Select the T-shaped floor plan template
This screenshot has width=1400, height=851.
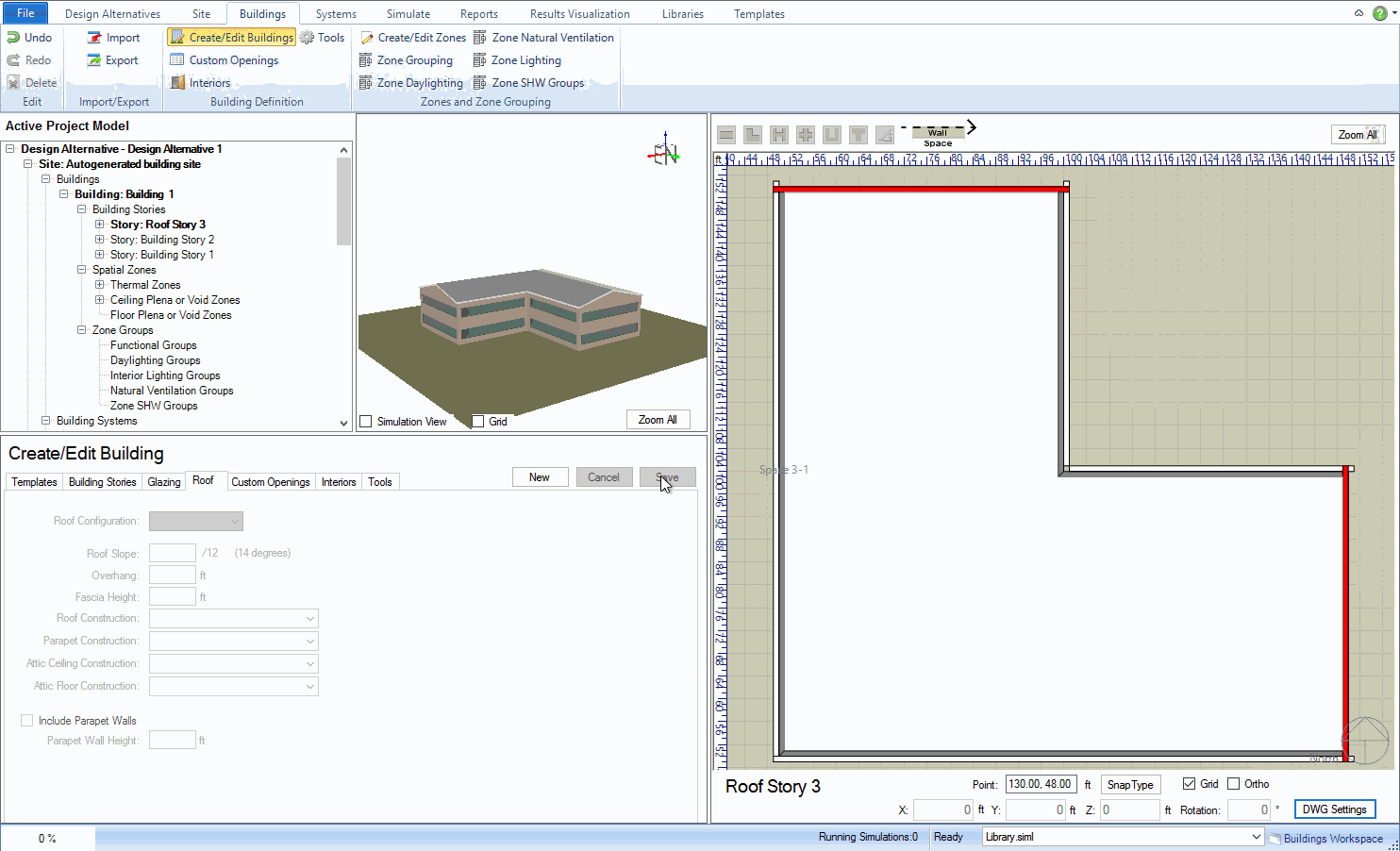pos(858,135)
